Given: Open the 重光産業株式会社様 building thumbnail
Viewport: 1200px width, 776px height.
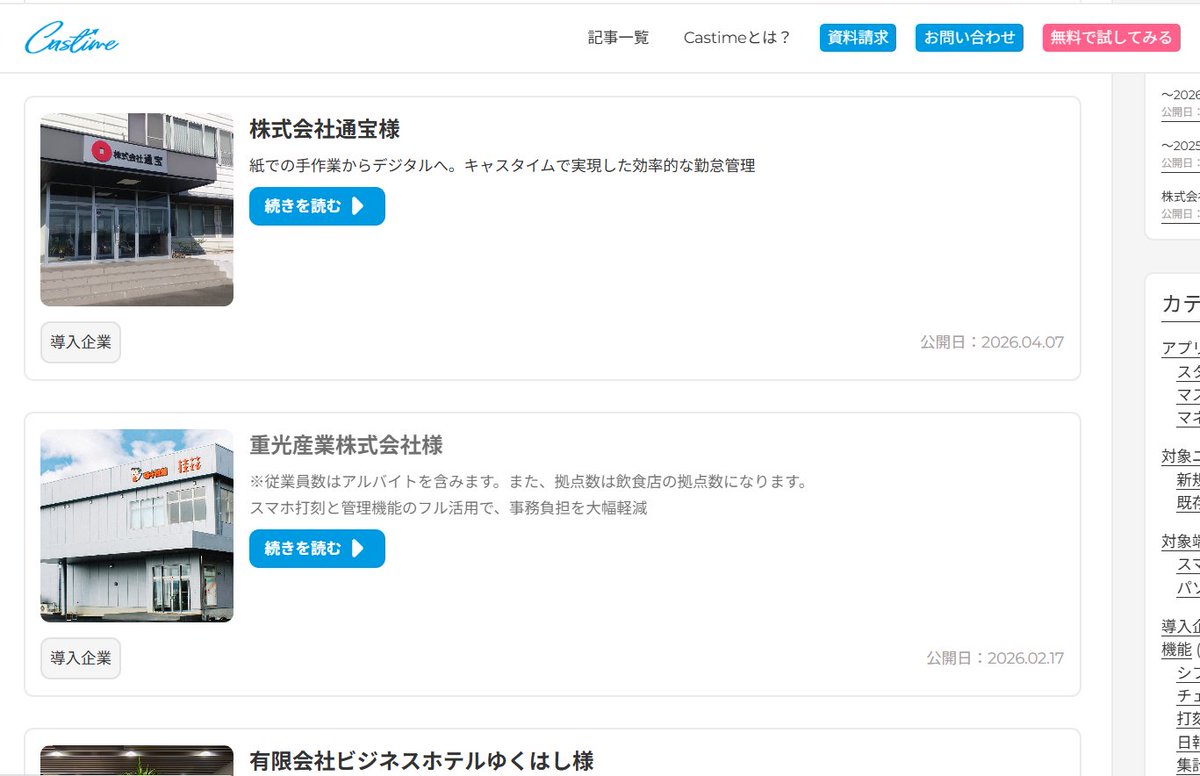Looking at the screenshot, I should (137, 526).
